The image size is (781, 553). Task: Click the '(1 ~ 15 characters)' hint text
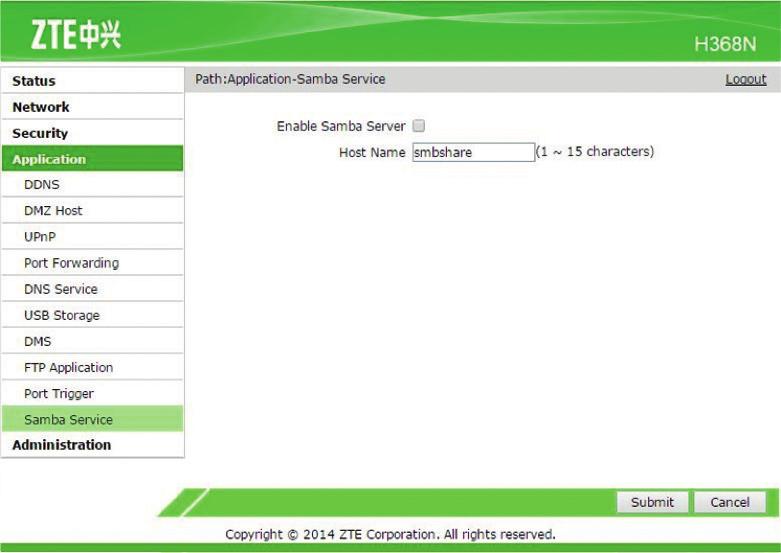pos(595,151)
